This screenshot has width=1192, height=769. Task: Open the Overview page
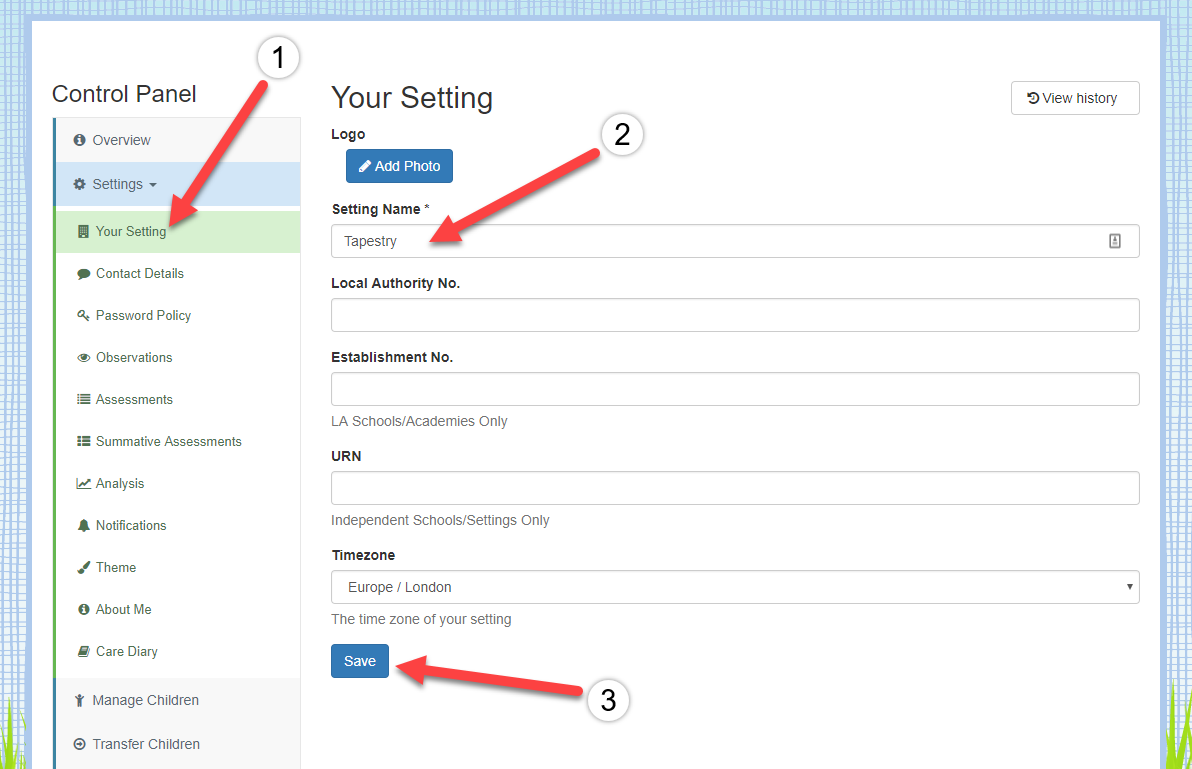(179, 140)
